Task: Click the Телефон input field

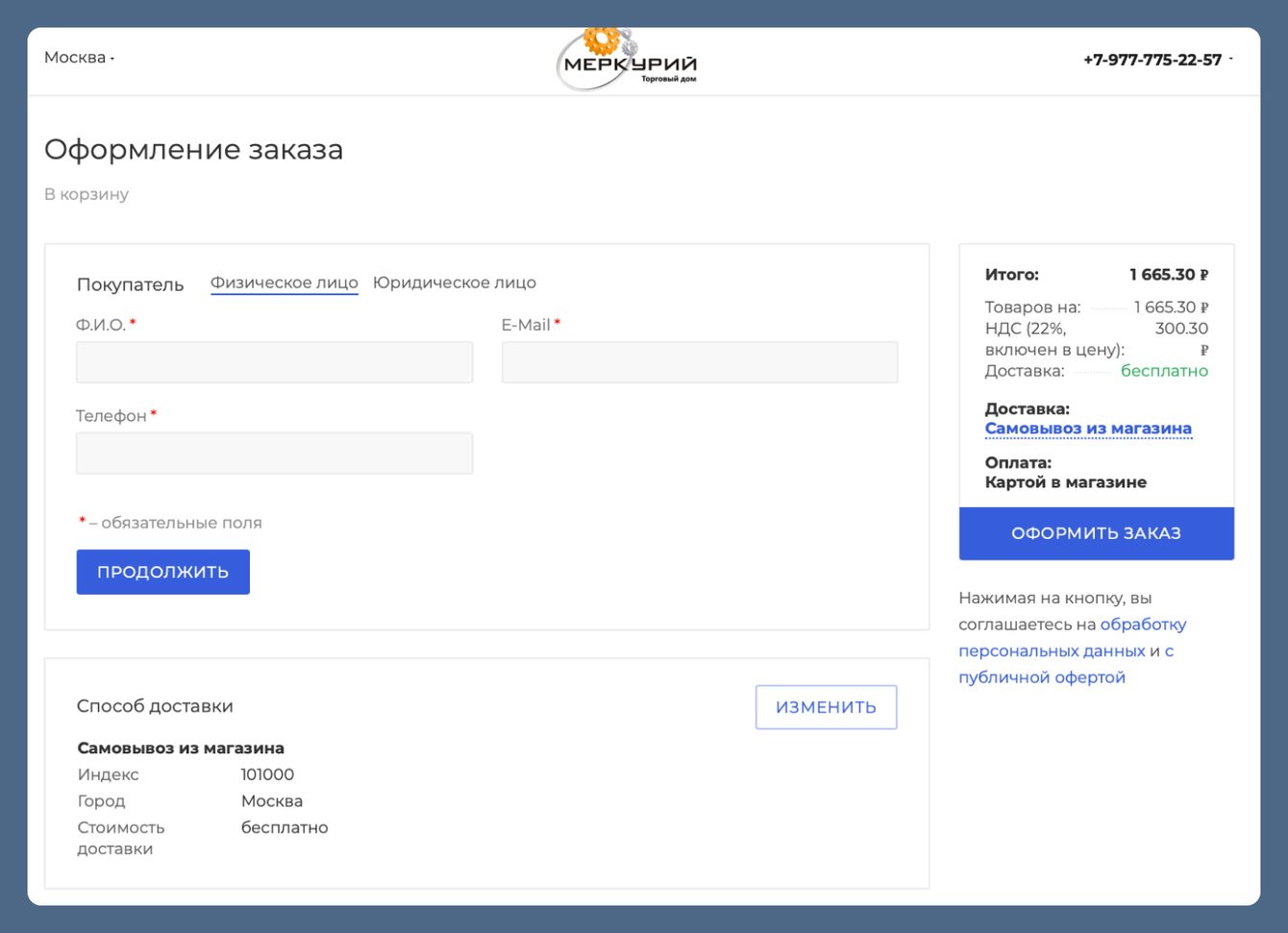Action: 274,453
